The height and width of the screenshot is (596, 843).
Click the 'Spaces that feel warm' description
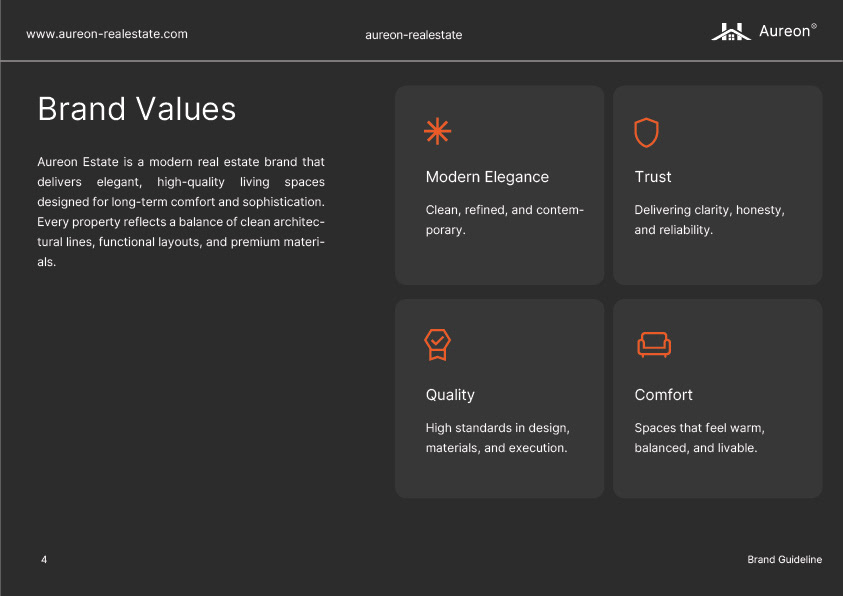tap(699, 438)
